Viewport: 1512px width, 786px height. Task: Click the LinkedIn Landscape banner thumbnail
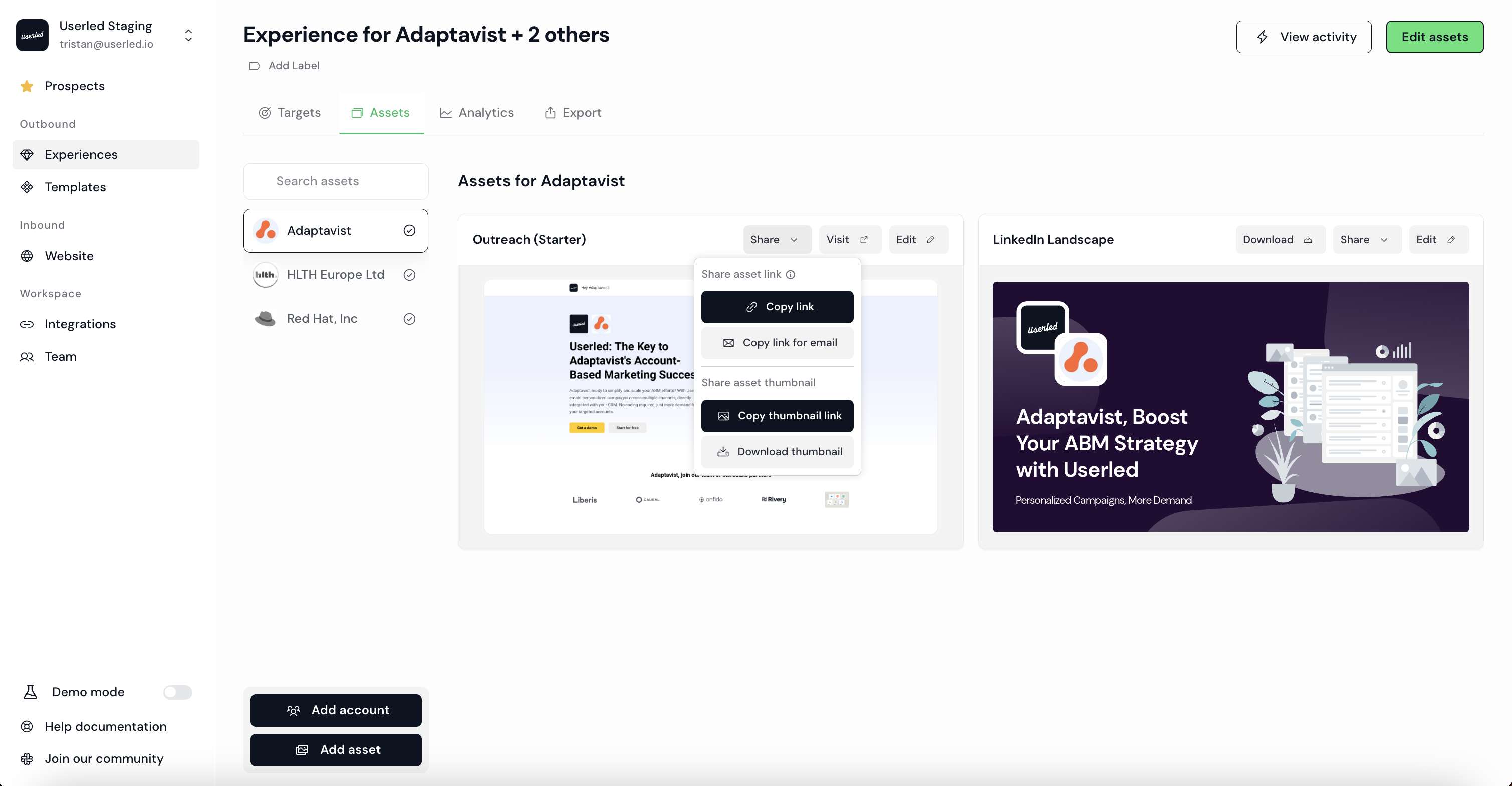point(1230,407)
